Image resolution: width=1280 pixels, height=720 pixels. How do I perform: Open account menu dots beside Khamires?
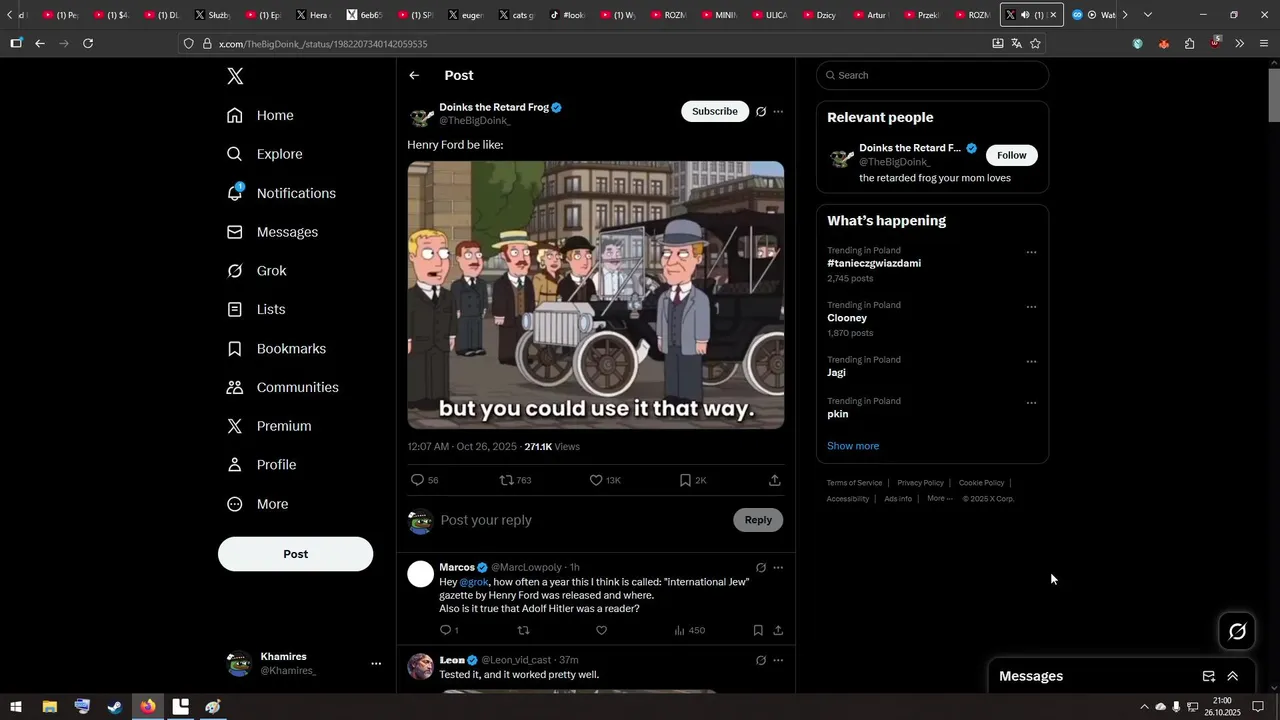(376, 663)
